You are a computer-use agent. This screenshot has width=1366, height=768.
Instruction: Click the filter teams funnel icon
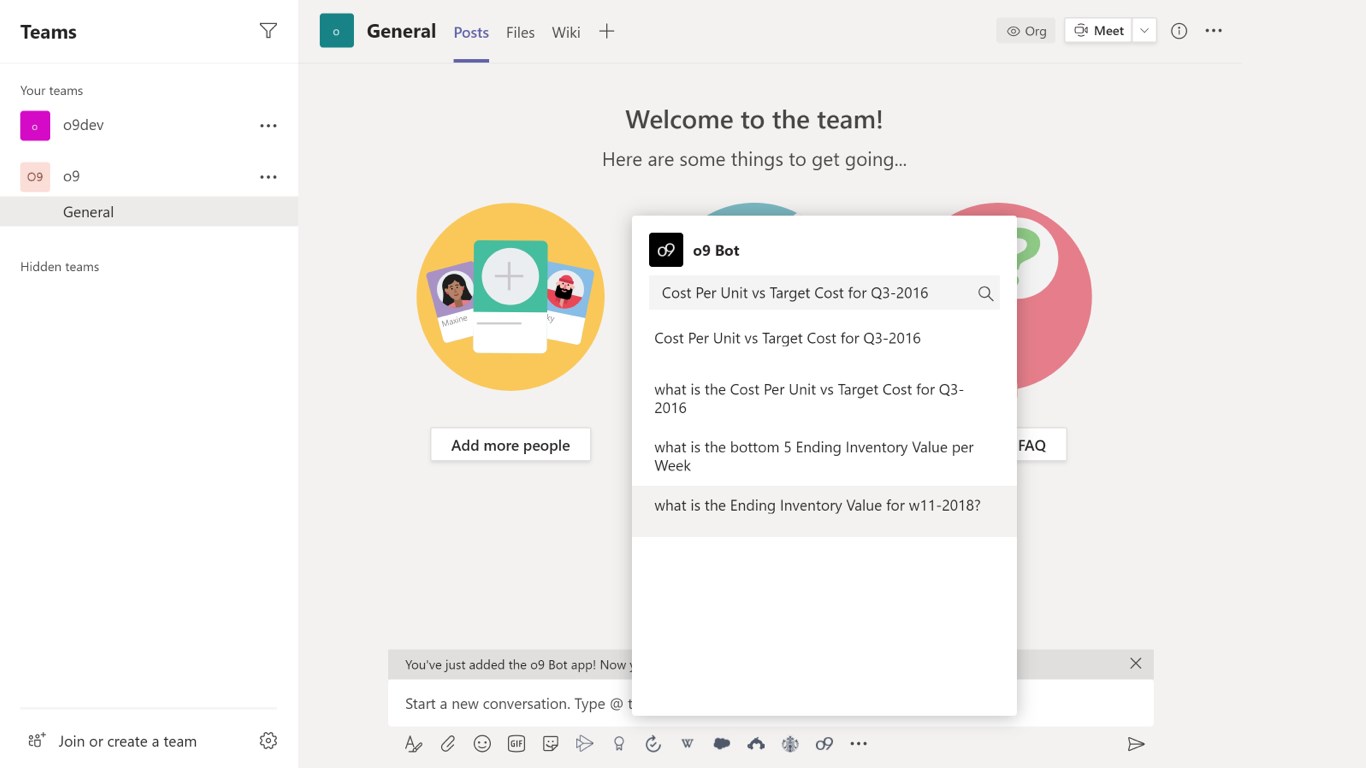pos(268,31)
